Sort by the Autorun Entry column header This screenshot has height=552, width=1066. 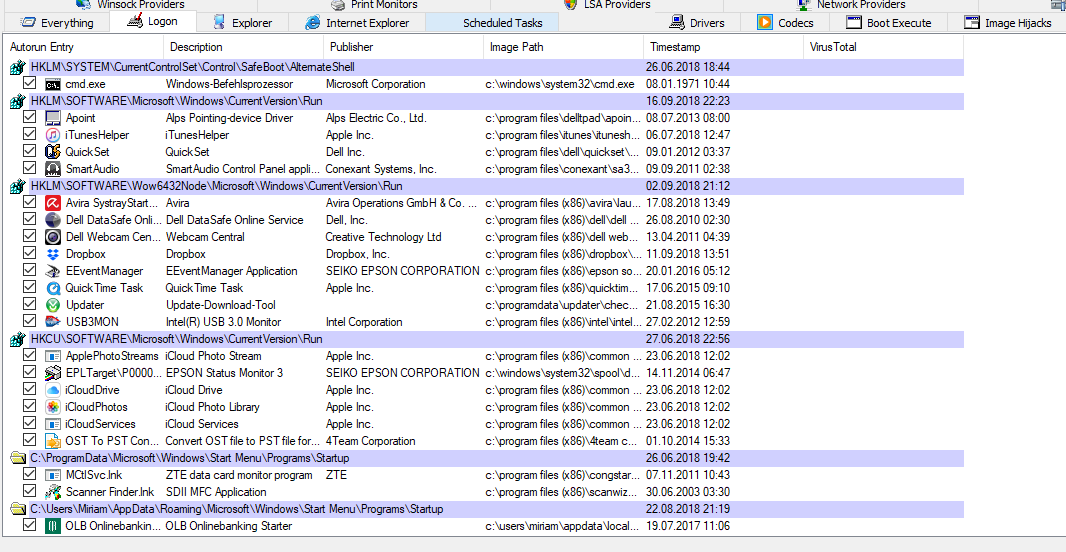pyautogui.click(x=83, y=47)
